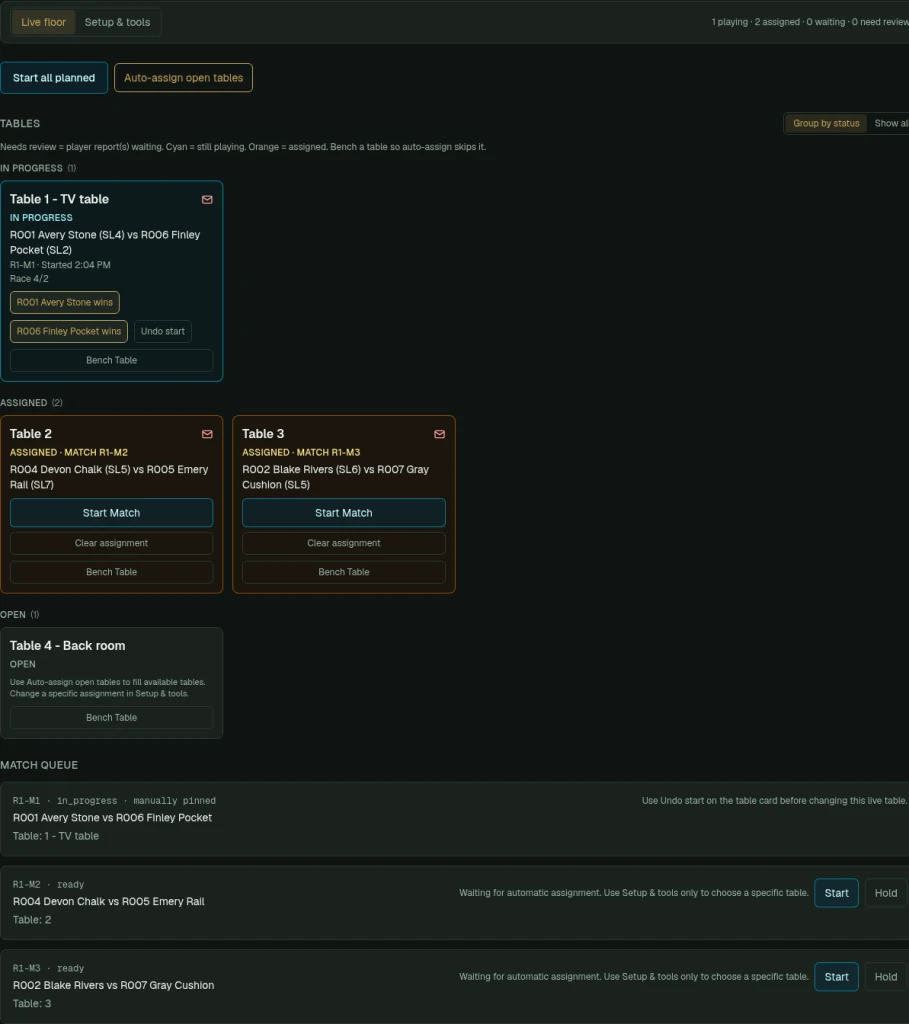This screenshot has height=1024, width=909.
Task: Hold queued match R1-M3
Action: pos(886,977)
